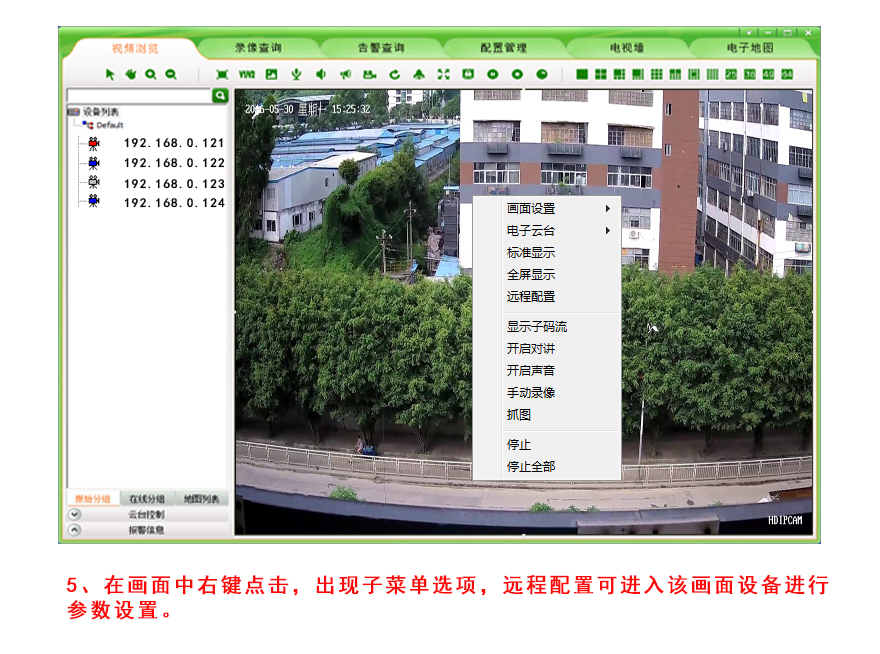This screenshot has height=654, width=880.
Task: Click the snapshot picture icon in toolbar
Action: [271, 74]
